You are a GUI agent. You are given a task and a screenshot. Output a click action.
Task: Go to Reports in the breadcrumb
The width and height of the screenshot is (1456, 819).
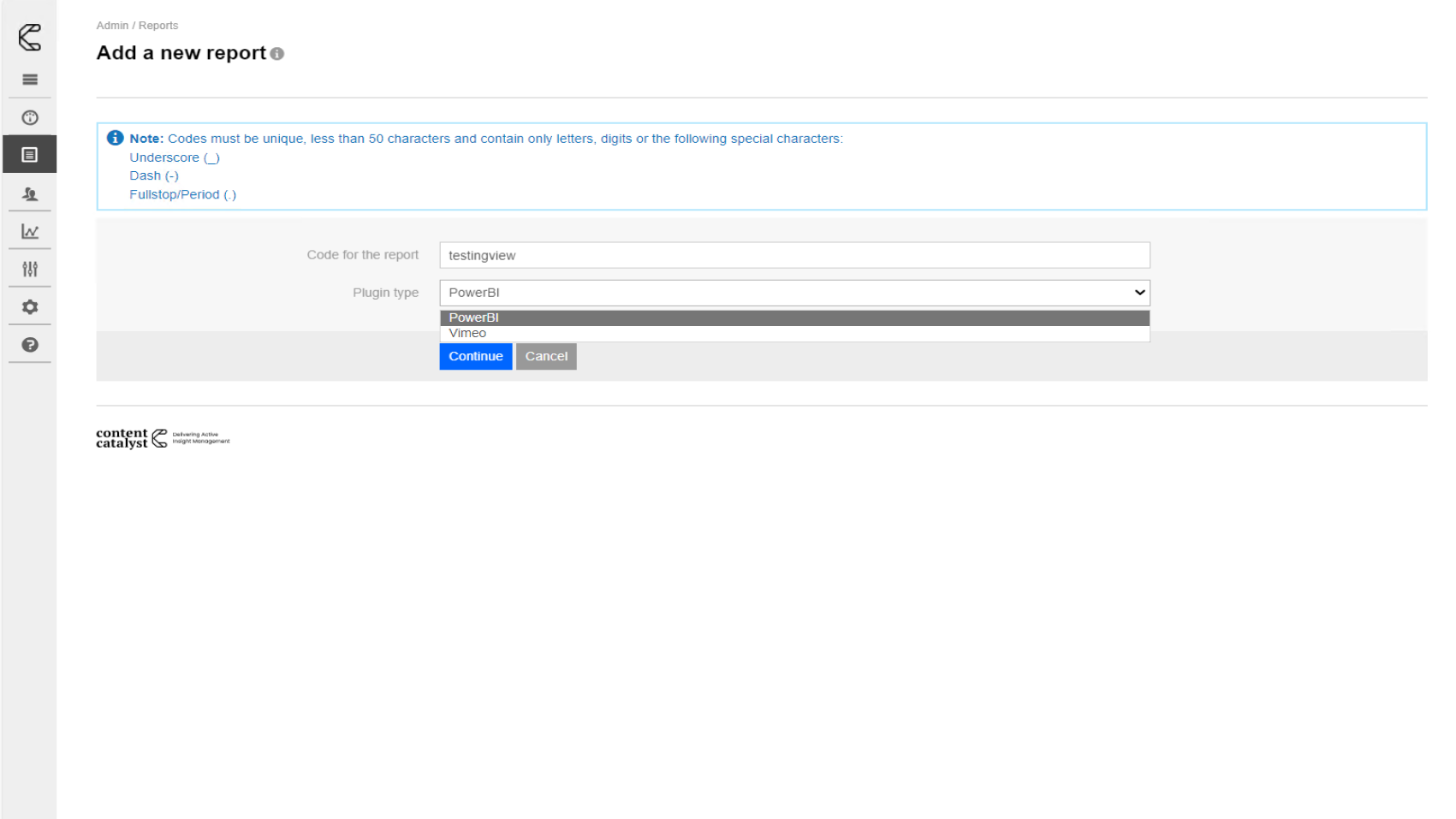158,26
